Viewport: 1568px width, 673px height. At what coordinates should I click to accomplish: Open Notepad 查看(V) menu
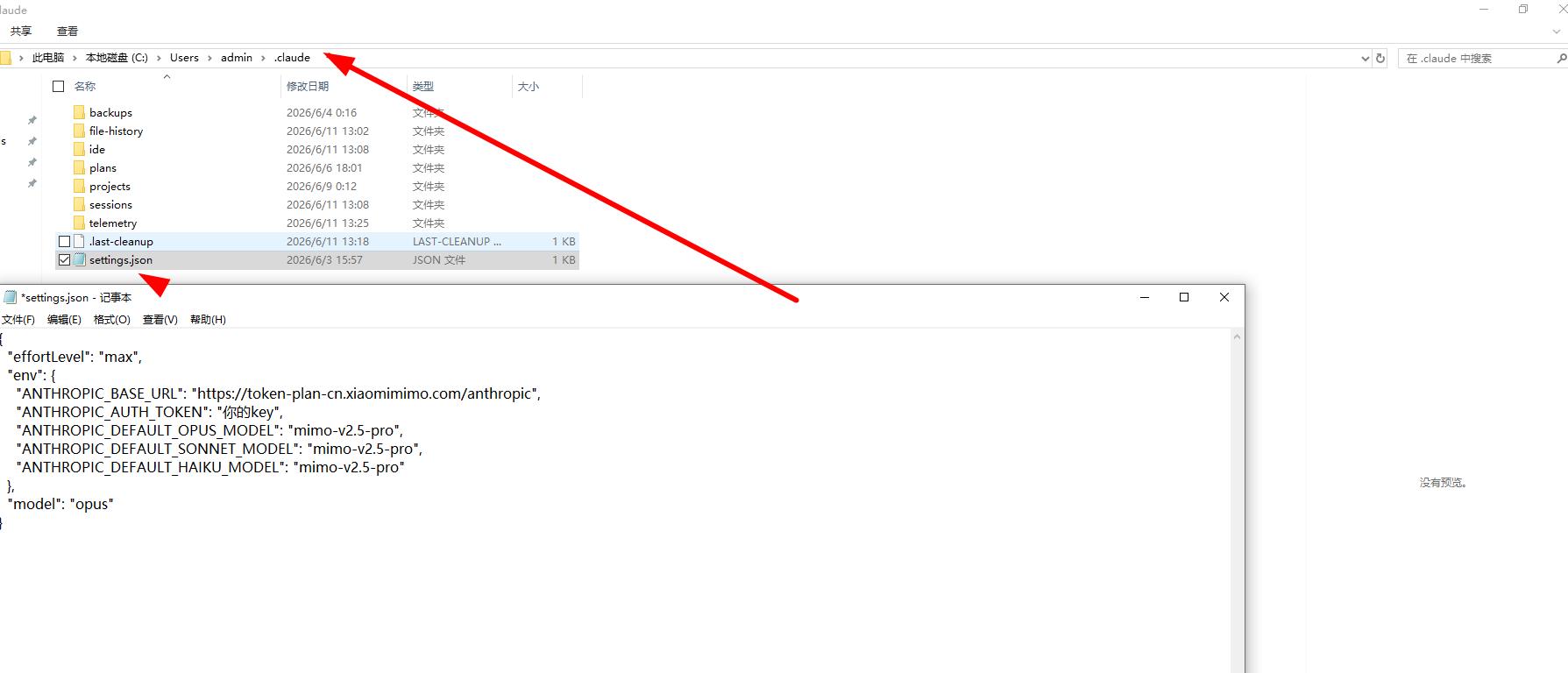click(160, 320)
